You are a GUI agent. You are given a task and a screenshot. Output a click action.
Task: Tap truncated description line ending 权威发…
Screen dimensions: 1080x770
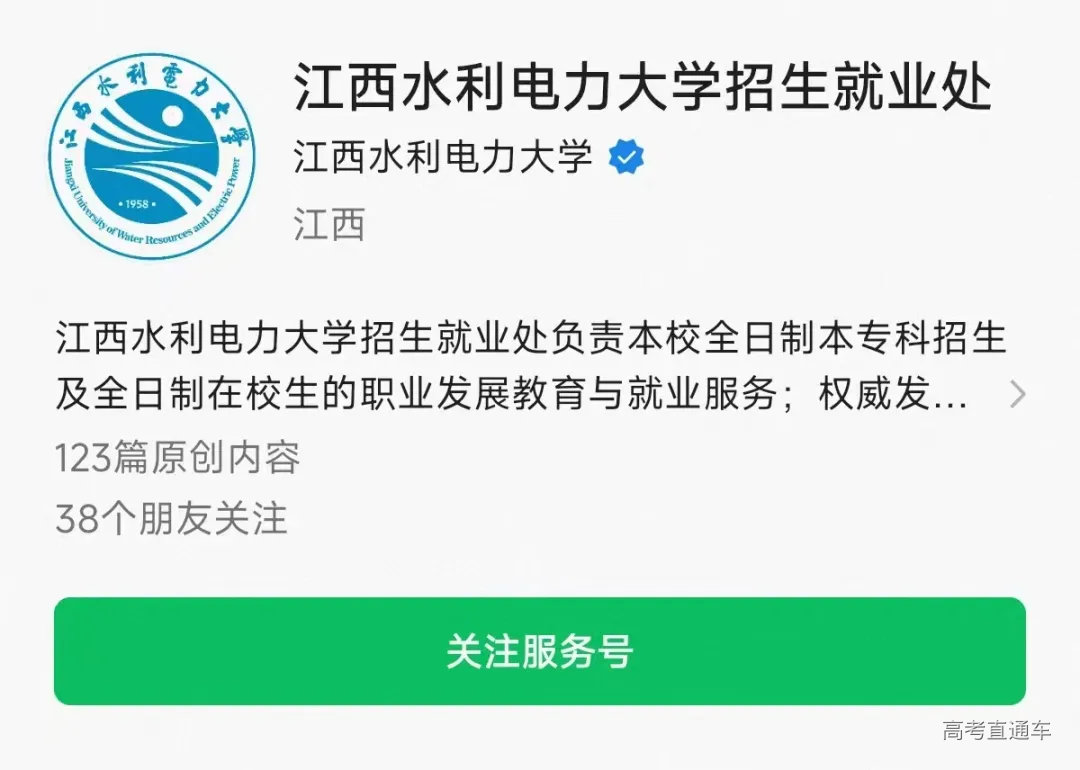pos(511,394)
